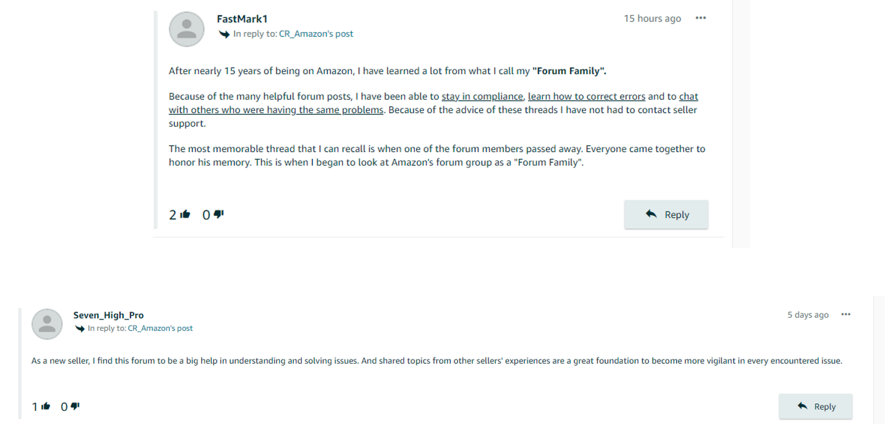Viewport: 892px width, 424px height.
Task: Click the '5 days ago' timestamp
Action: tap(808, 315)
